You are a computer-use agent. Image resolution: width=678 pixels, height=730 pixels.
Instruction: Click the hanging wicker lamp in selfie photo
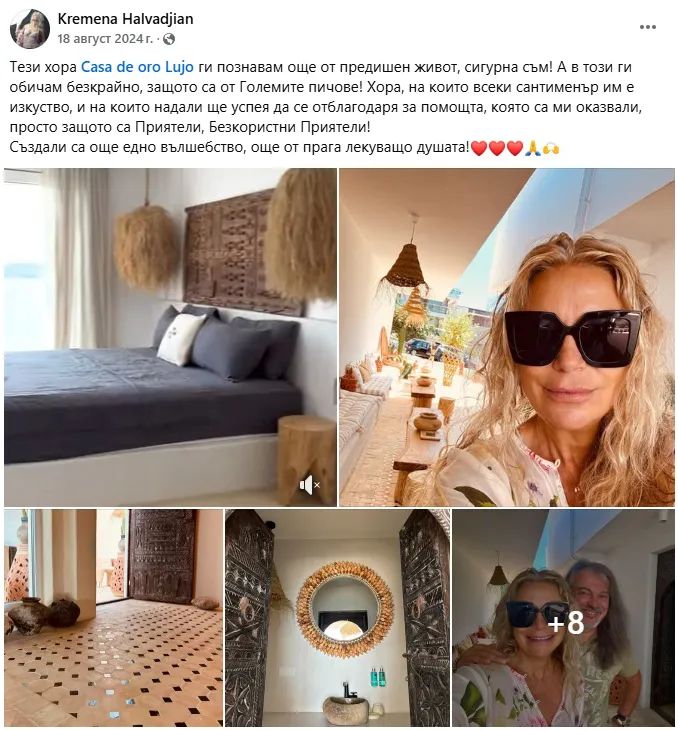pos(406,263)
